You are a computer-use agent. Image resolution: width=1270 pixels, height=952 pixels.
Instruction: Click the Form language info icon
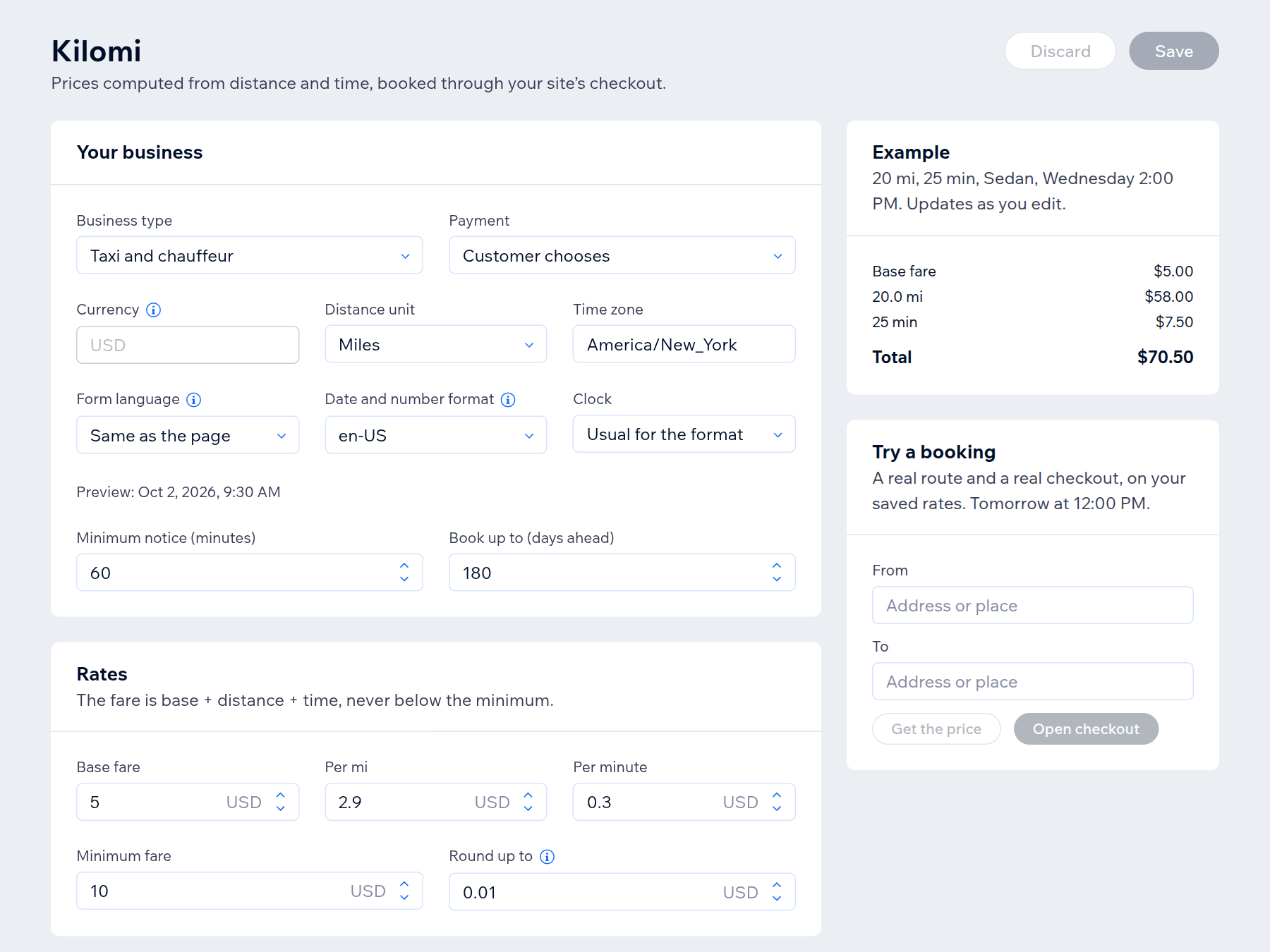(193, 400)
